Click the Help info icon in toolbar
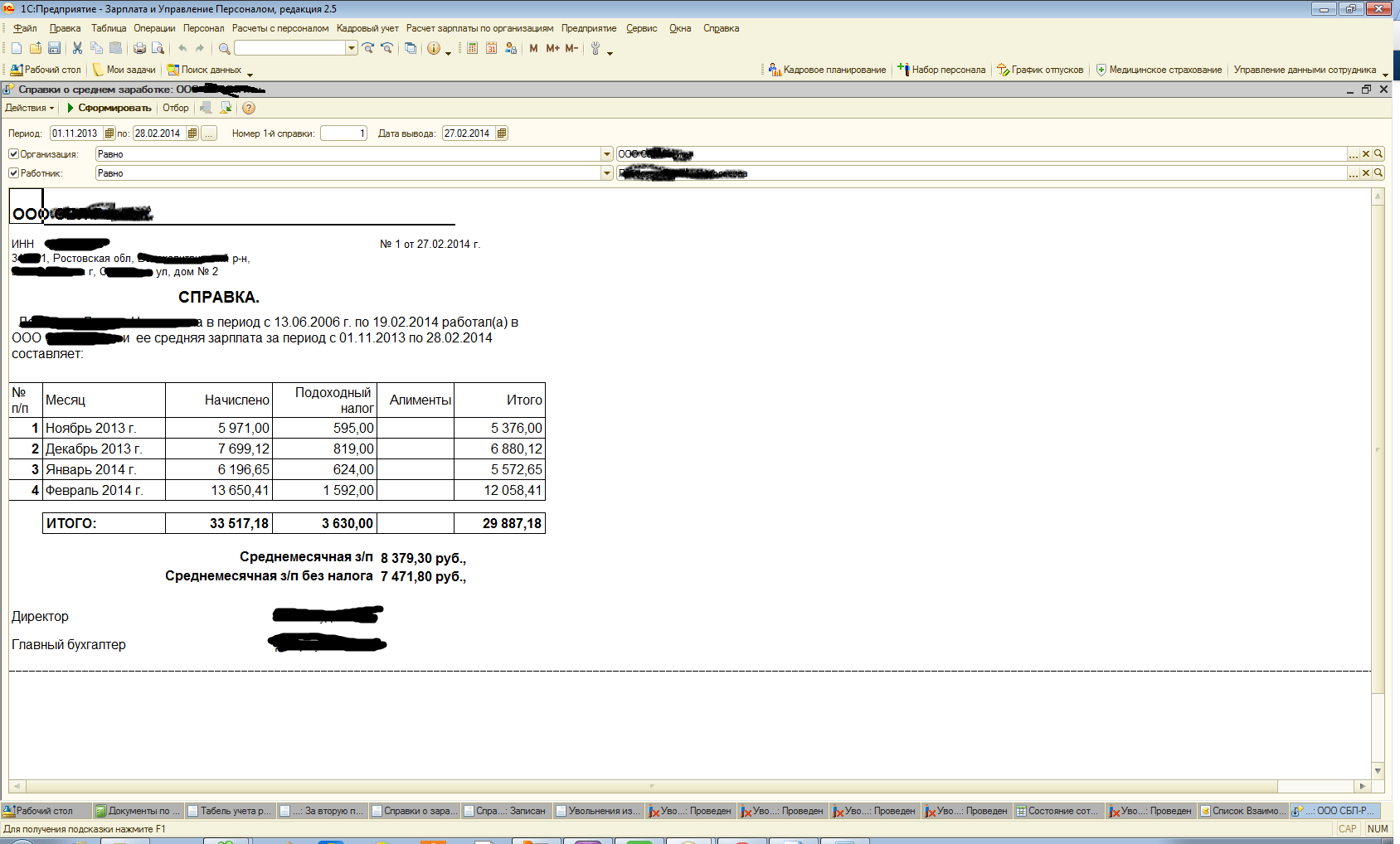 [434, 48]
